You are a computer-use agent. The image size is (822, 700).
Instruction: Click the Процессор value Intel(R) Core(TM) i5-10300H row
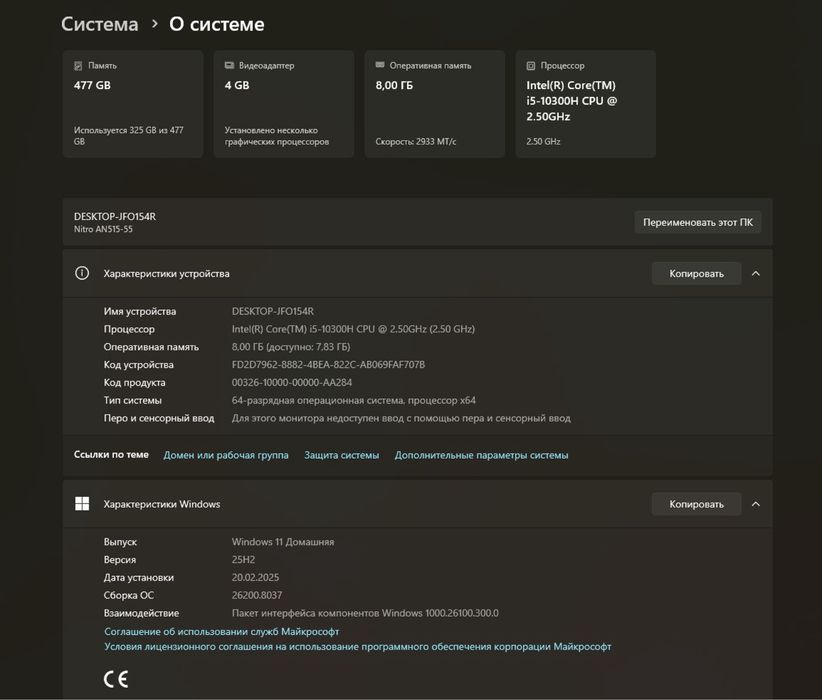click(353, 329)
